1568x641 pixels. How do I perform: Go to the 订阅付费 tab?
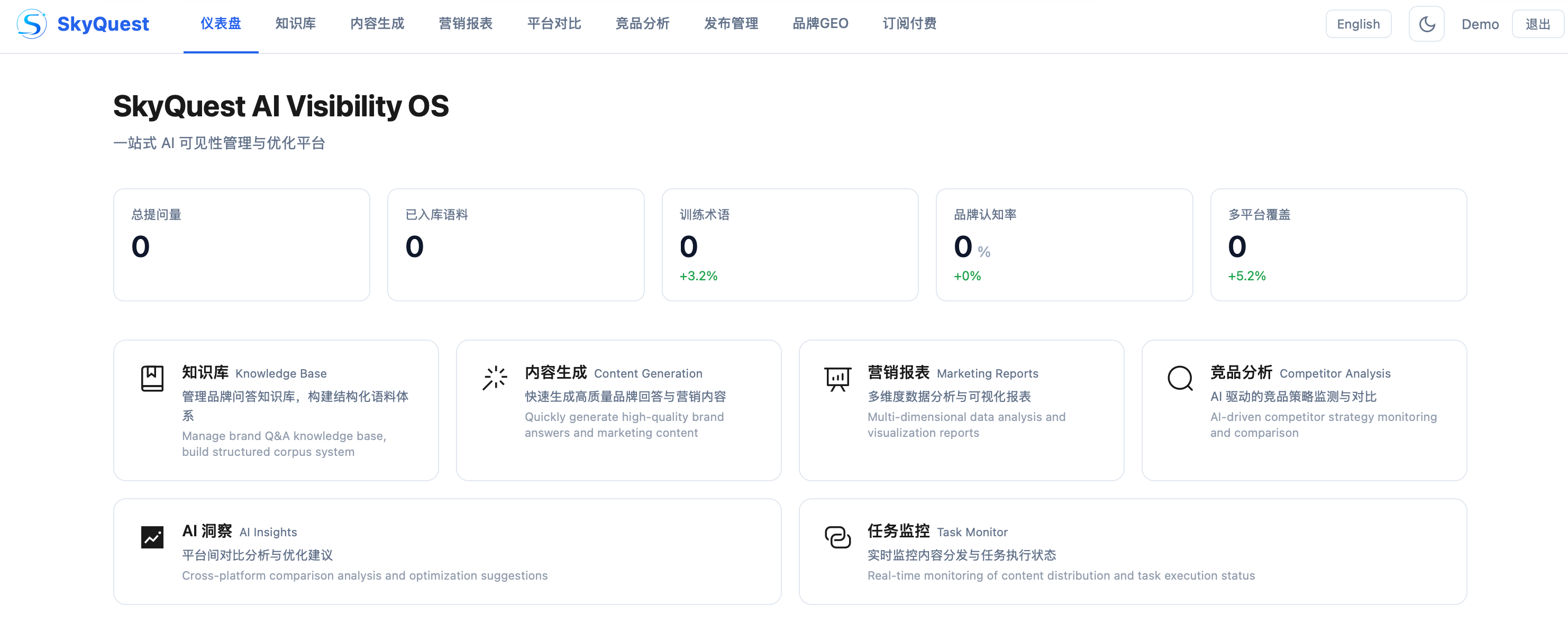pos(909,24)
